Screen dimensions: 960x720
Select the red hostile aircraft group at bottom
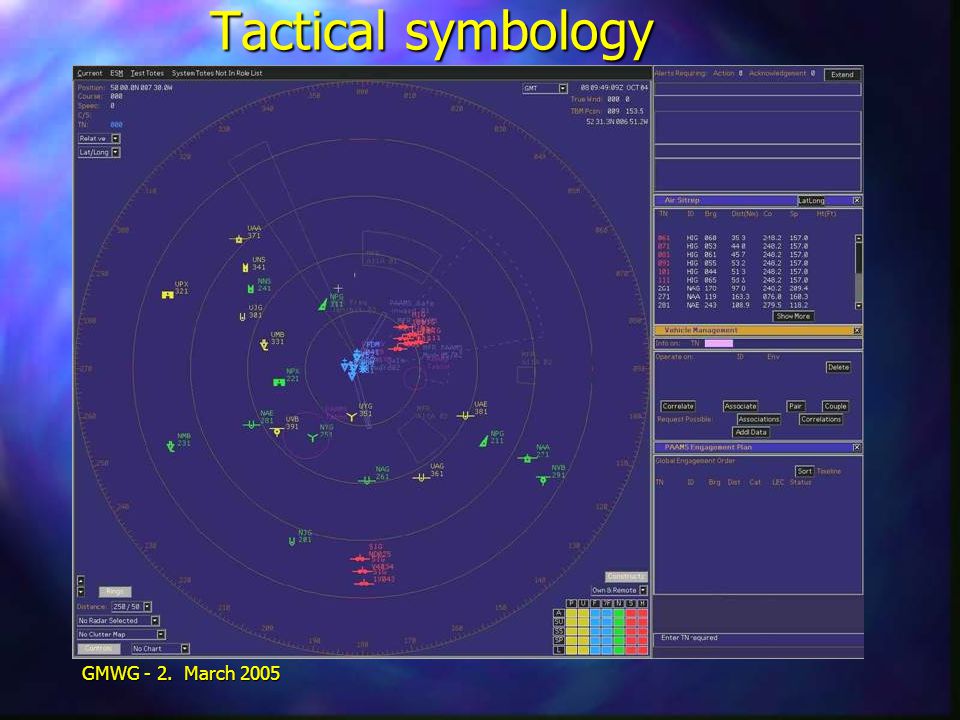(x=362, y=571)
